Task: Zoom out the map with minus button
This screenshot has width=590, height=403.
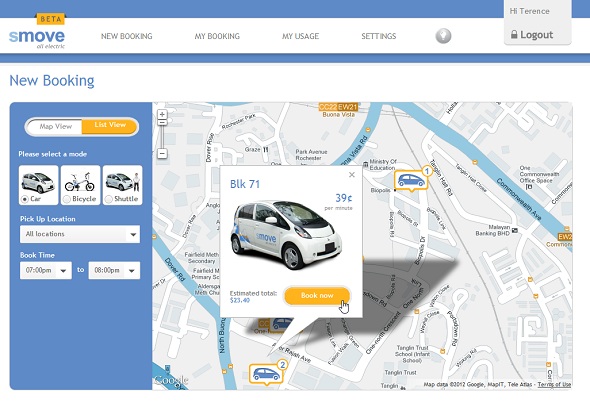Action: 162,154
